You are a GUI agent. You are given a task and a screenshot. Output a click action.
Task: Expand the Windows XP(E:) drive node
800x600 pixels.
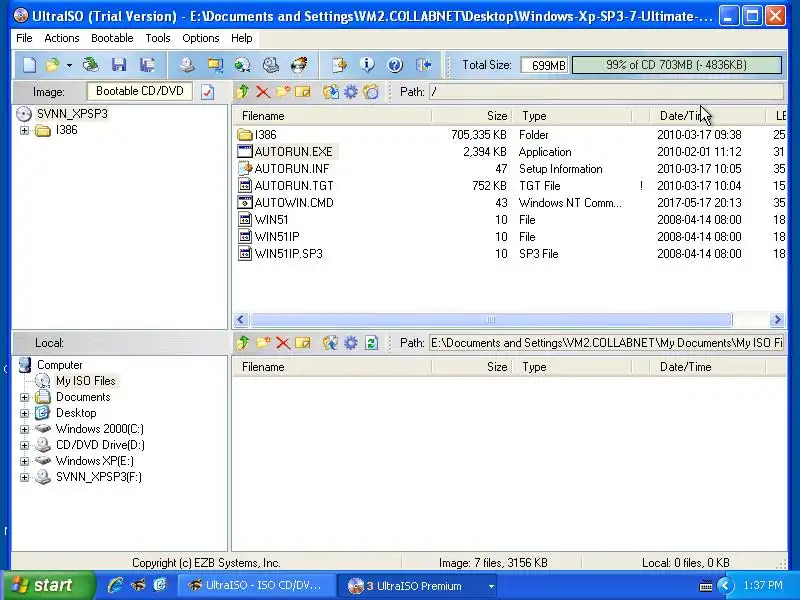24,461
